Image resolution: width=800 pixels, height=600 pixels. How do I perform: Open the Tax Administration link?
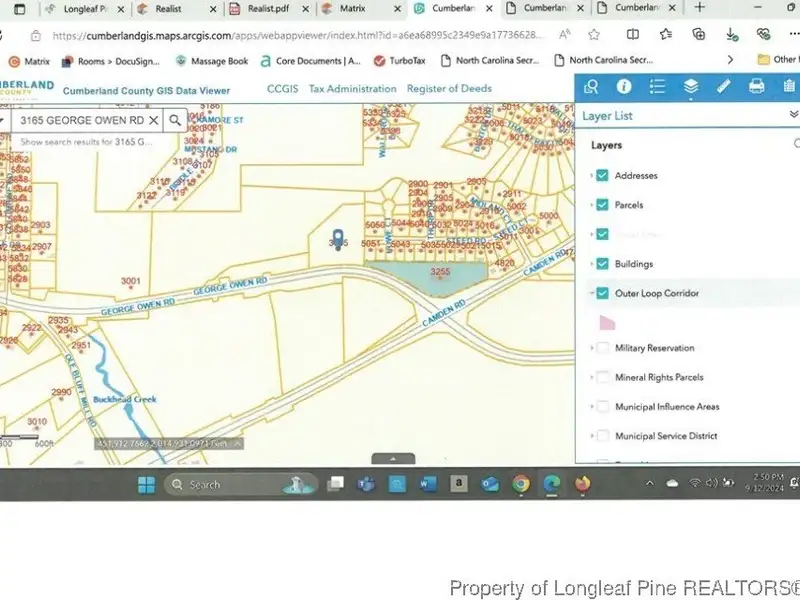tap(352, 89)
